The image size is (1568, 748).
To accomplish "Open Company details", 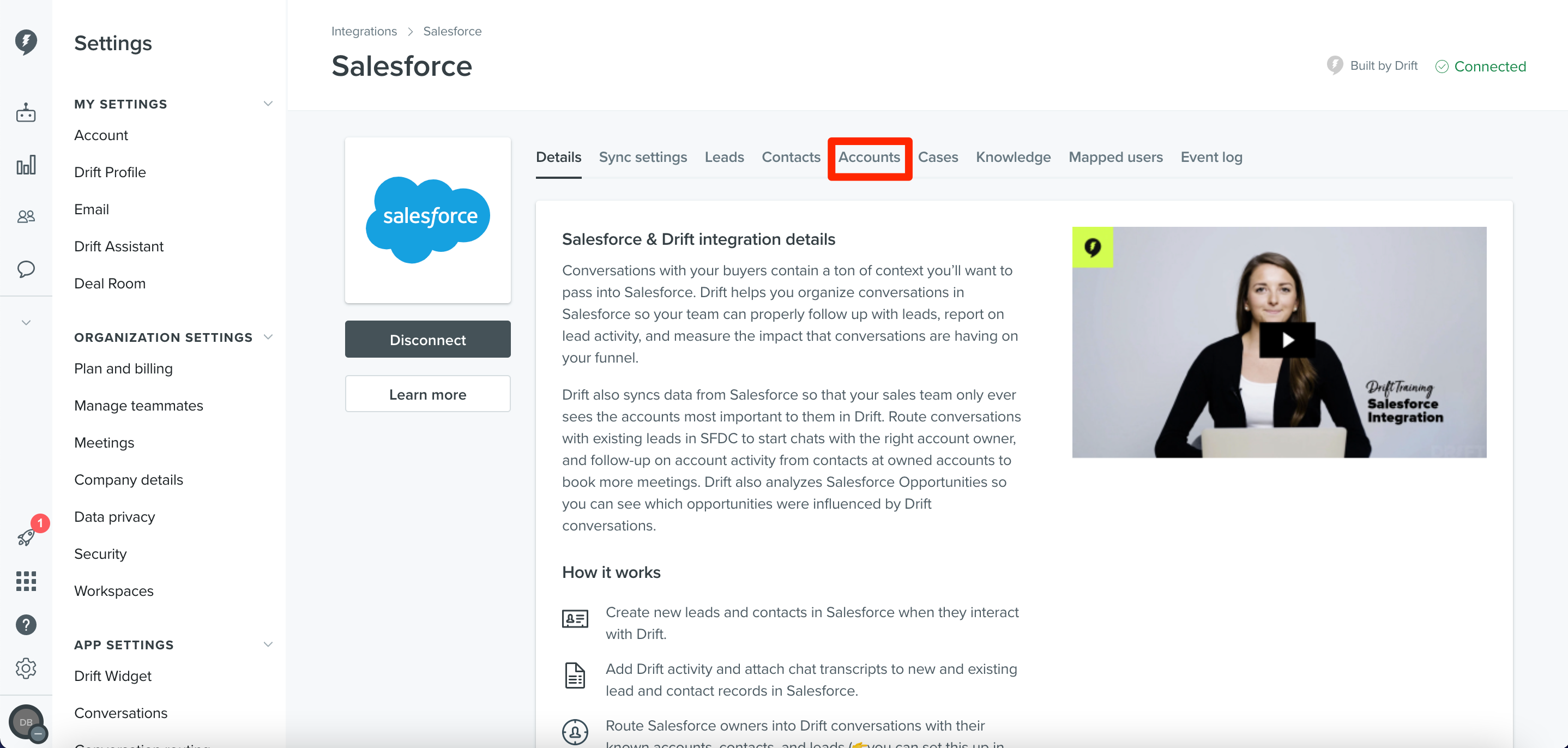I will point(129,480).
